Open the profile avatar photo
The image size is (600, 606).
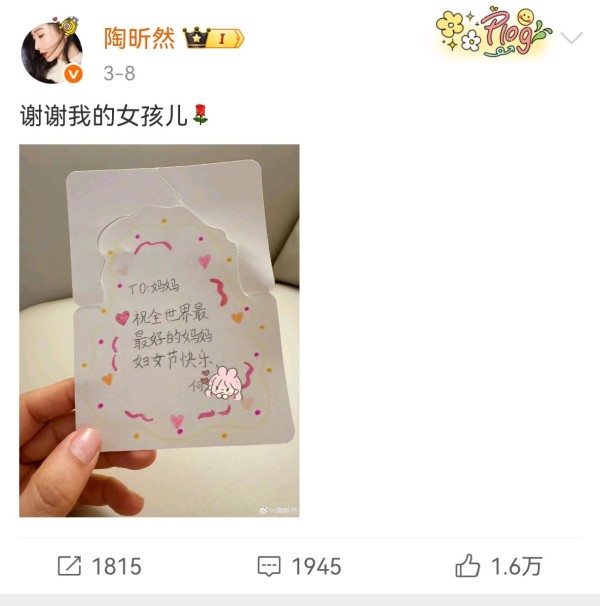click(x=52, y=52)
